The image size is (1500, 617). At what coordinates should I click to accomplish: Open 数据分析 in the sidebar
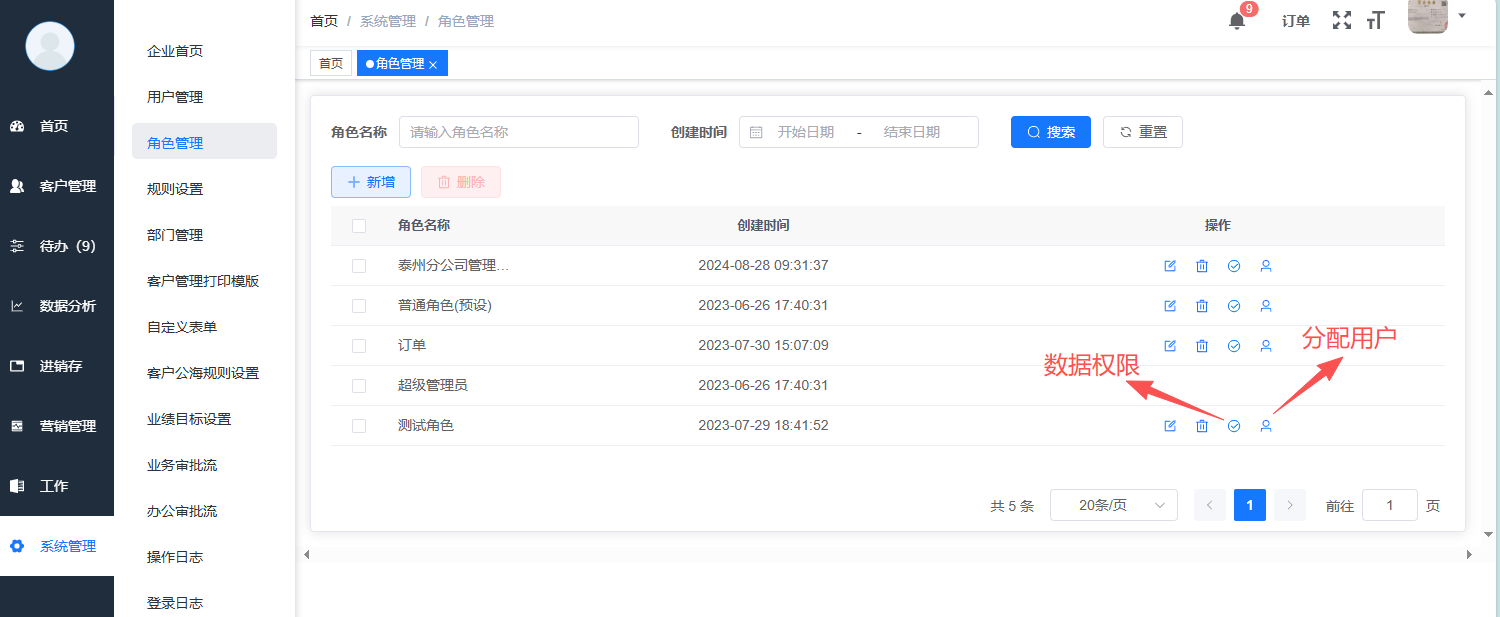57,306
